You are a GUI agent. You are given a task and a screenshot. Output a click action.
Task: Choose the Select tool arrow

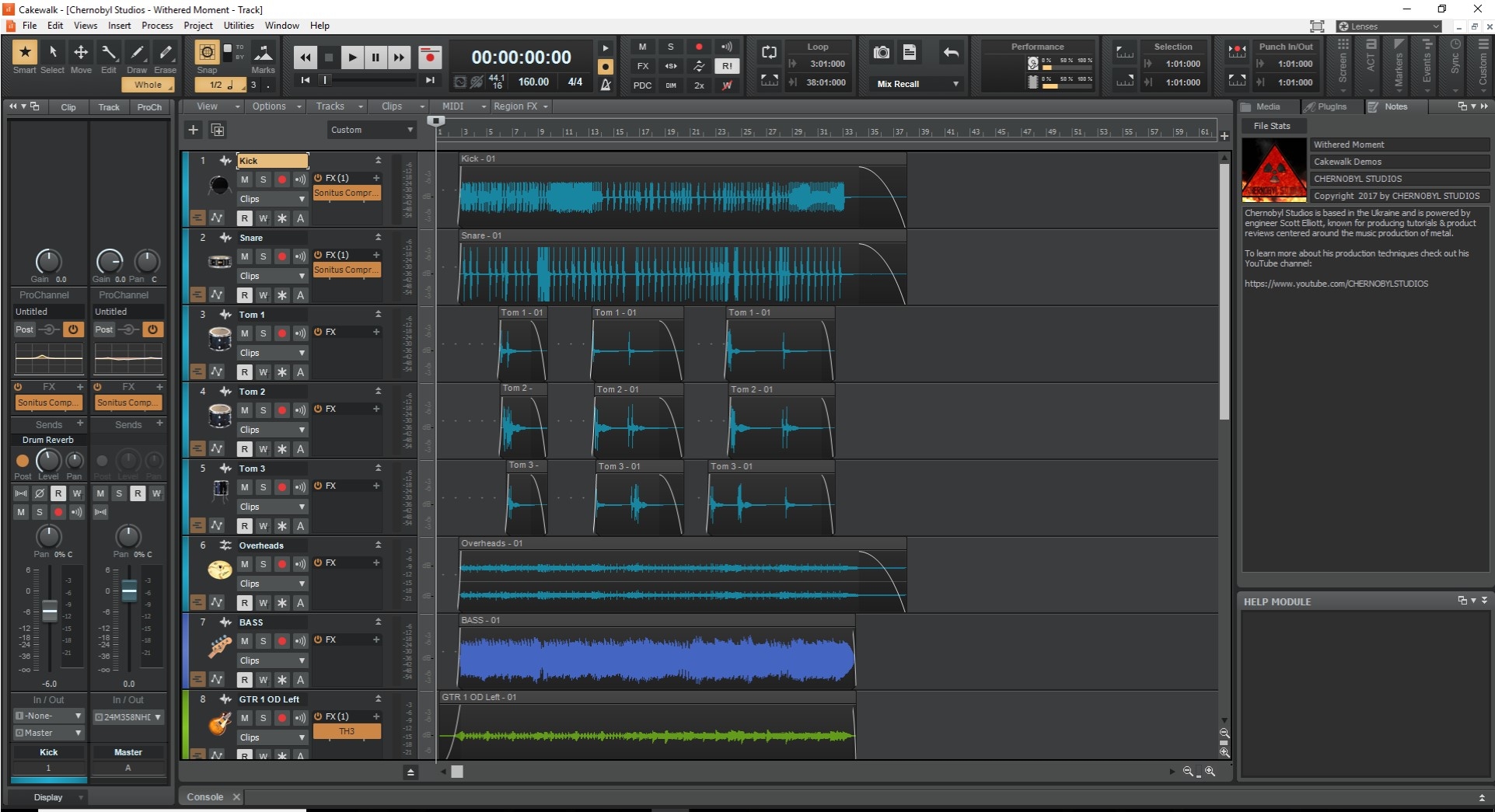(x=53, y=53)
